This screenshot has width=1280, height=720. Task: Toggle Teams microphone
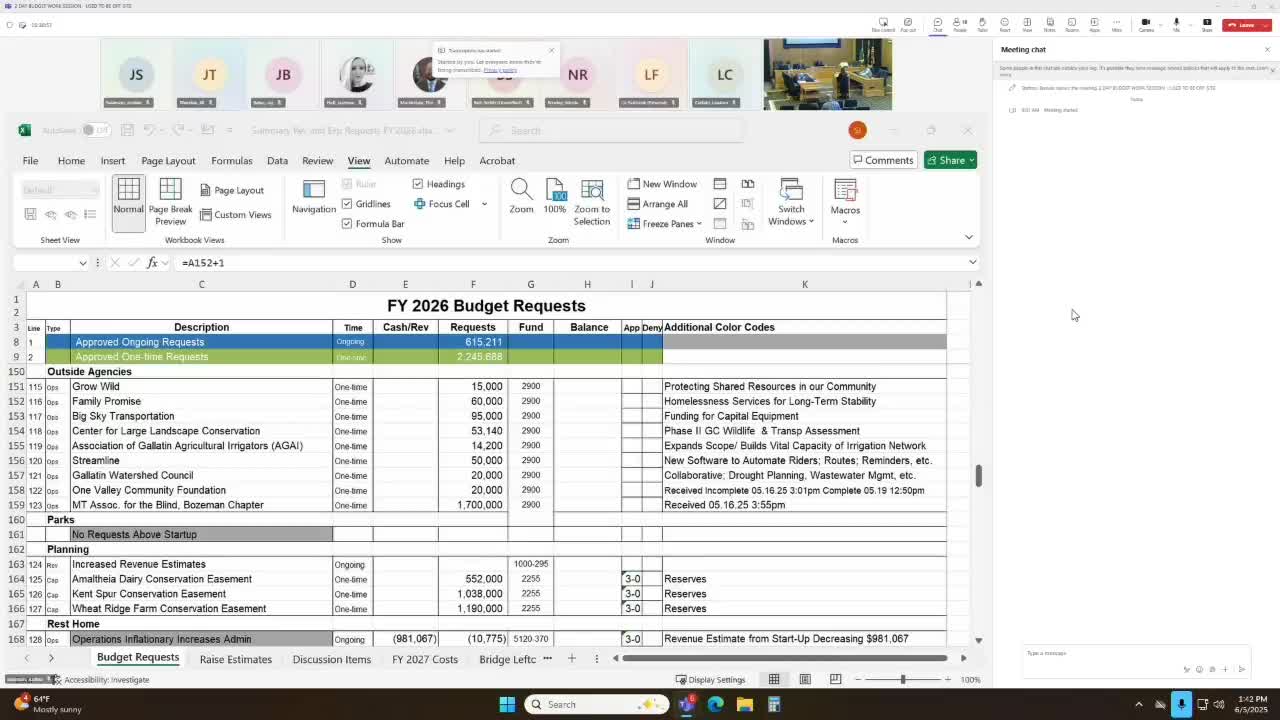tap(1176, 23)
